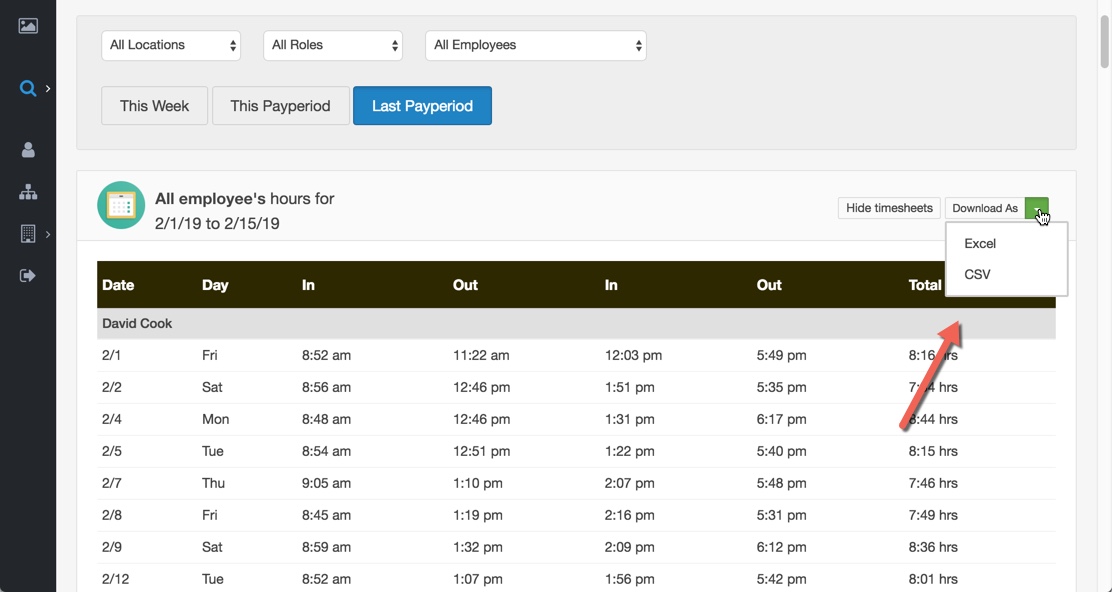
Task: Switch to This Week view
Action: [154, 105]
